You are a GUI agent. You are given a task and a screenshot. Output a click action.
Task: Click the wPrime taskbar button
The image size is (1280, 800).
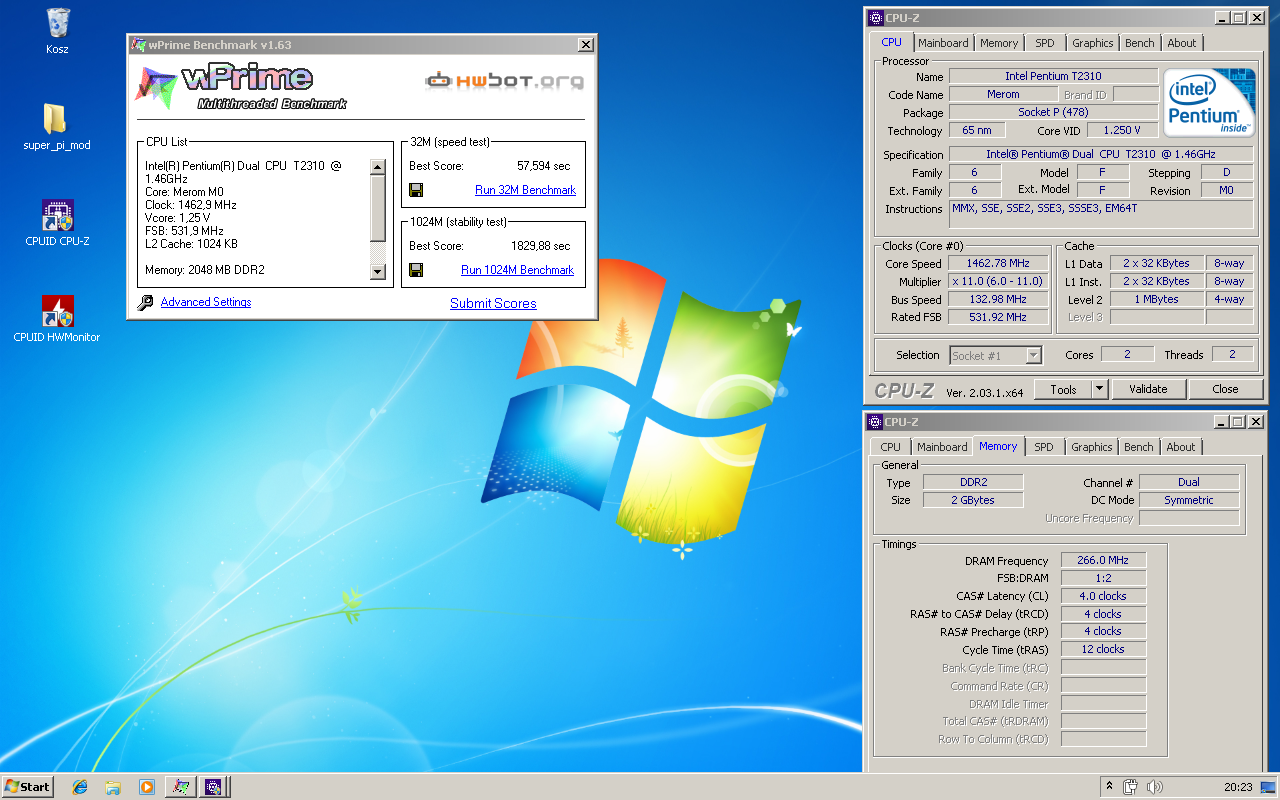(x=180, y=787)
